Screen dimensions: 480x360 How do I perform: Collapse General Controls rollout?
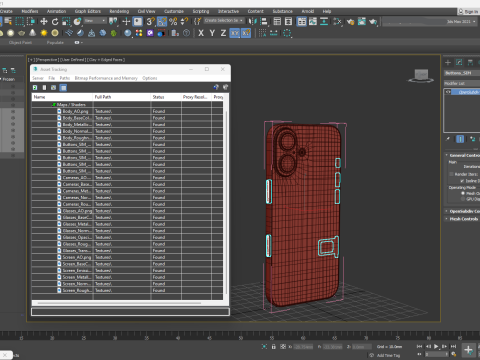pos(463,155)
